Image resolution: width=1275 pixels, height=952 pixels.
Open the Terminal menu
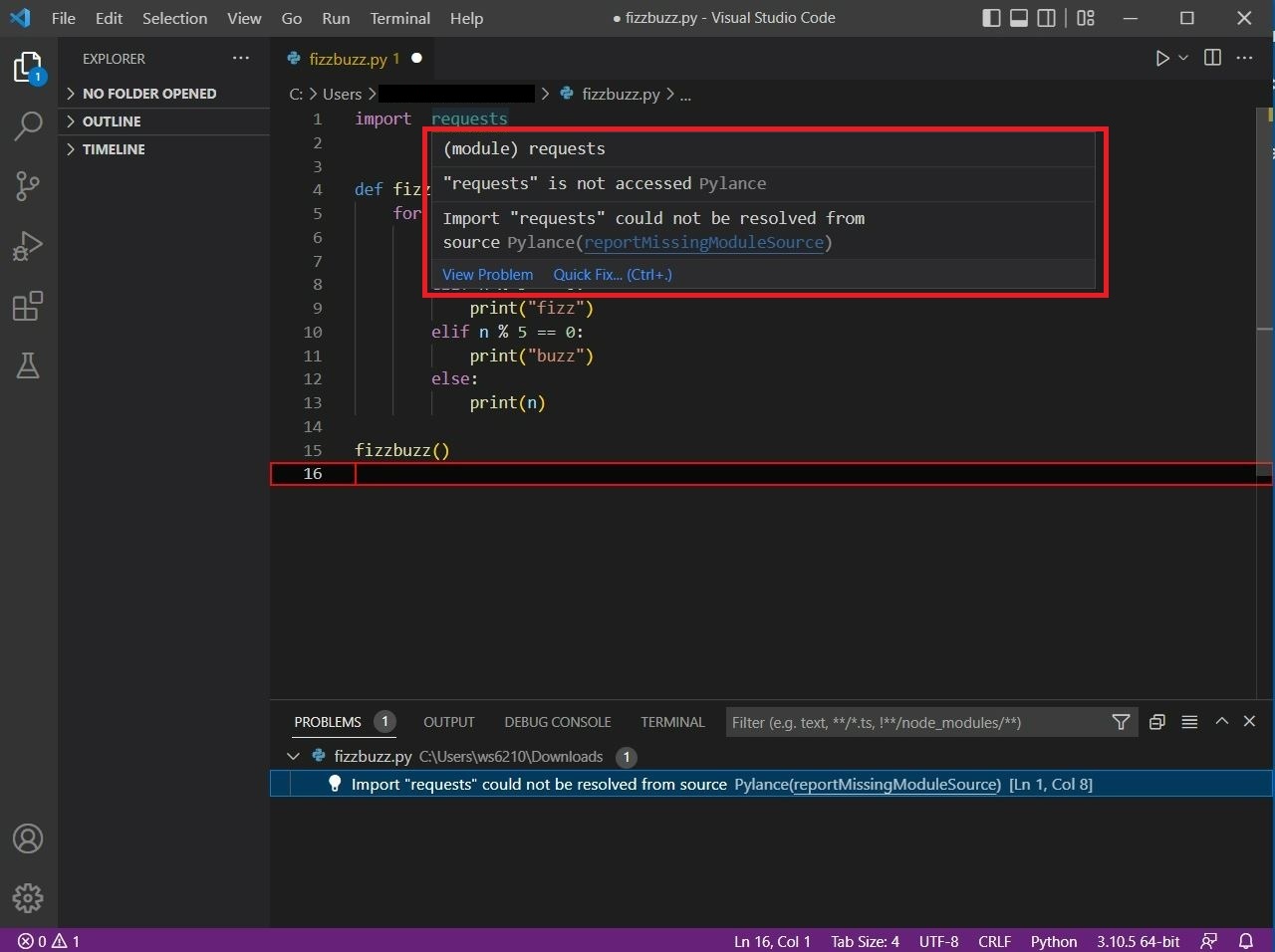(x=400, y=18)
